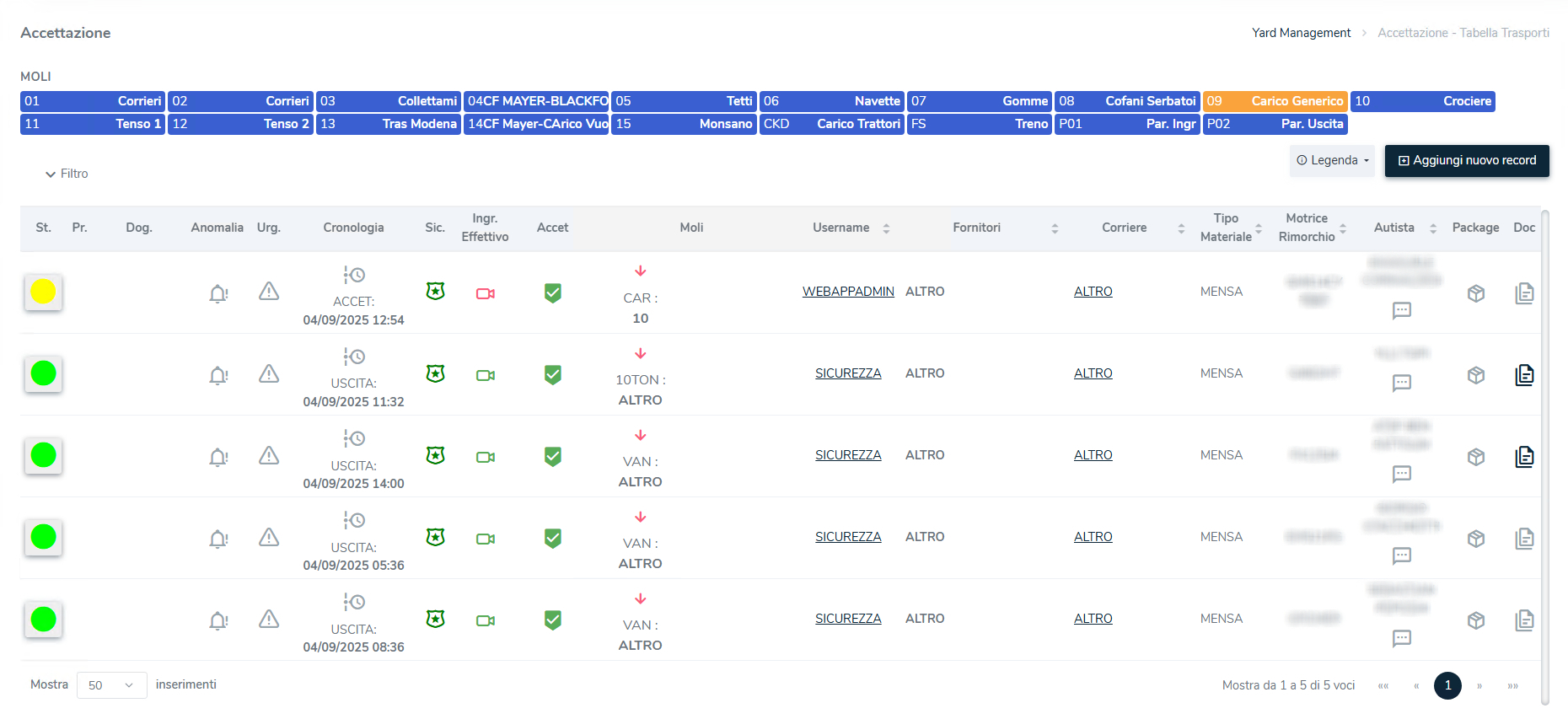
Task: Click Aggiungi nuovo record button
Action: click(1467, 160)
